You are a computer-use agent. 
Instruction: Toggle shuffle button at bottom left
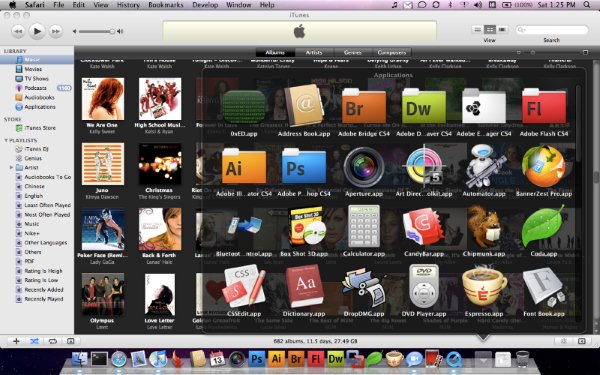pos(34,341)
